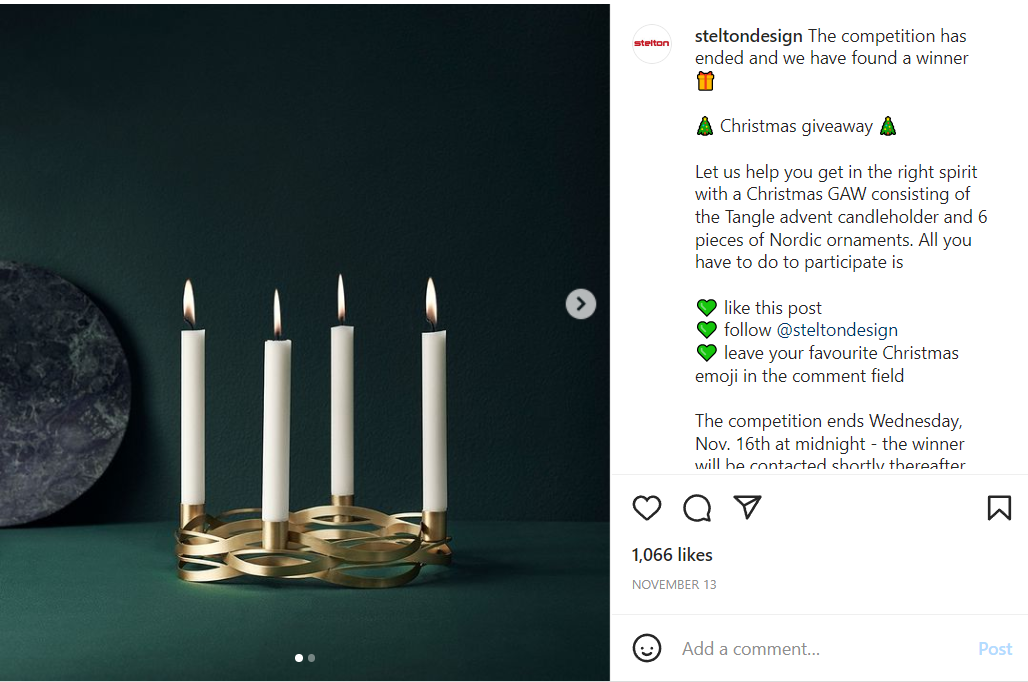1028x682 pixels.
Task: Select the first carousel dot indicator
Action: click(x=298, y=658)
